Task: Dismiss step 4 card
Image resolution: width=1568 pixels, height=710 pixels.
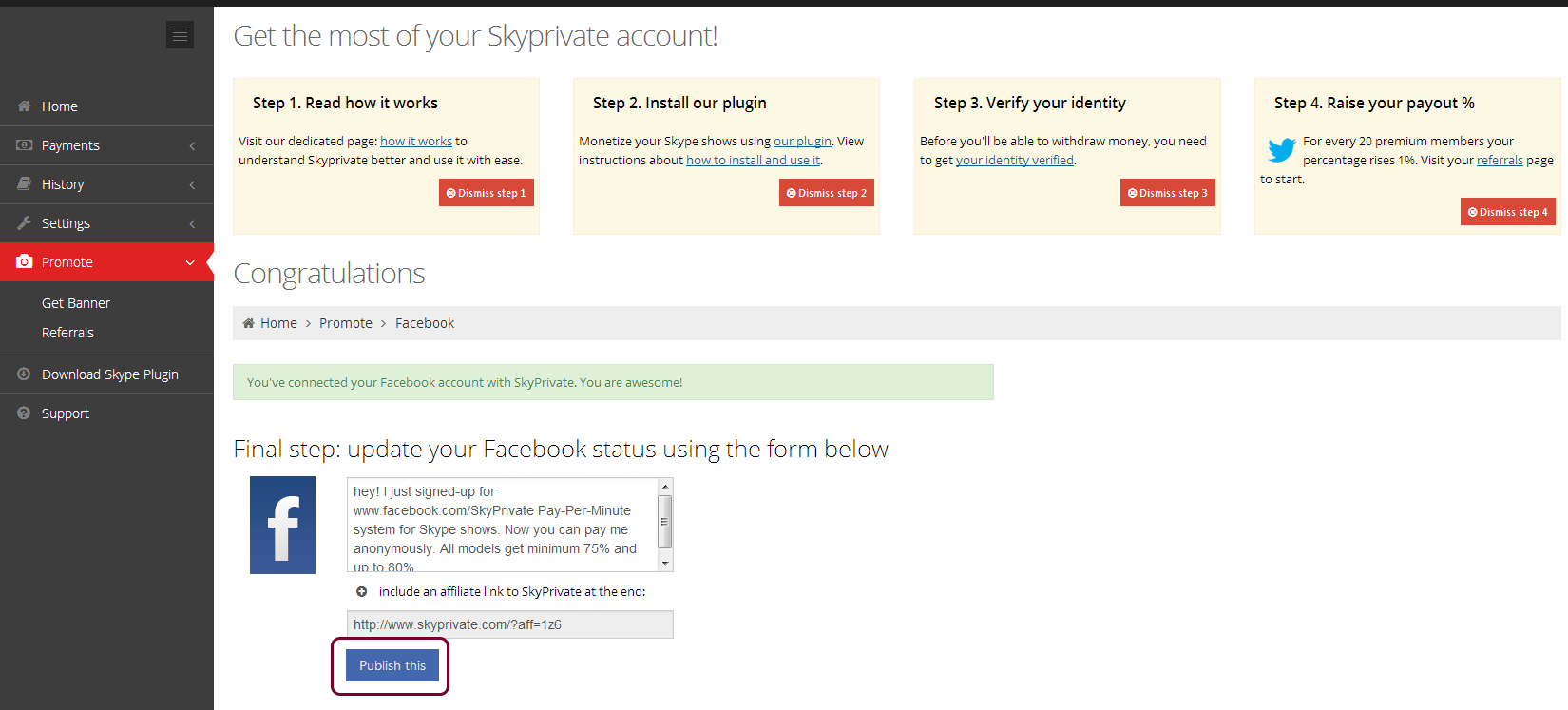Action: pos(1508,212)
